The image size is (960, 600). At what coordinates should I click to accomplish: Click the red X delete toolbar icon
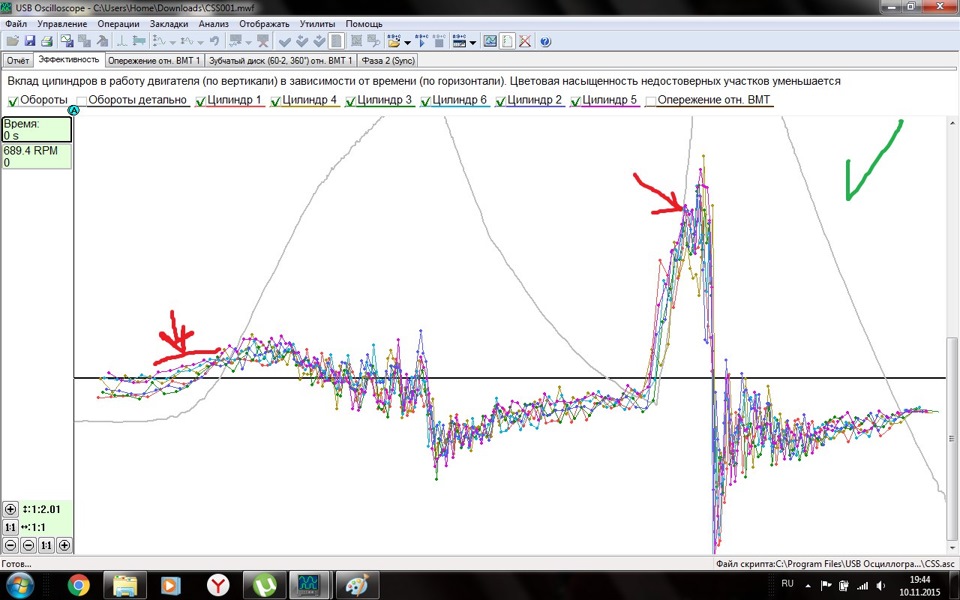[x=524, y=41]
